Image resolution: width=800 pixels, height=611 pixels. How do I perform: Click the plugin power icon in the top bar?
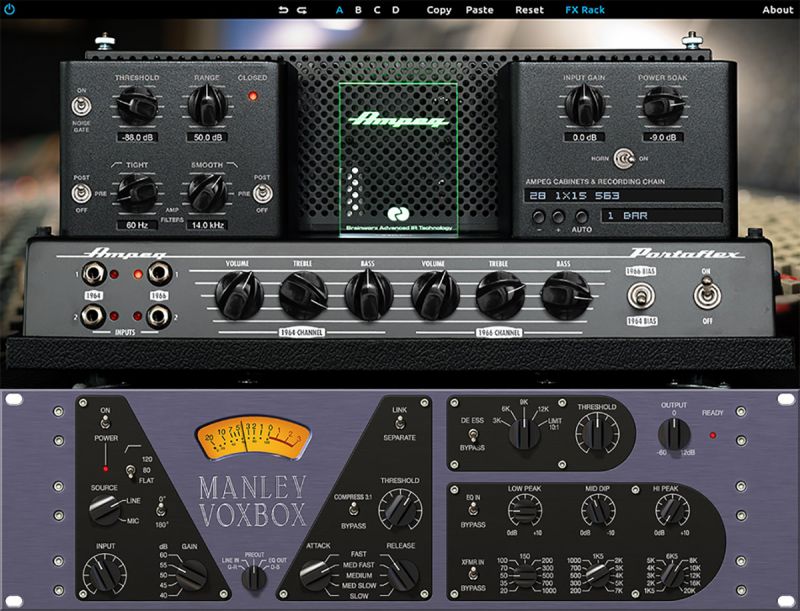point(9,9)
